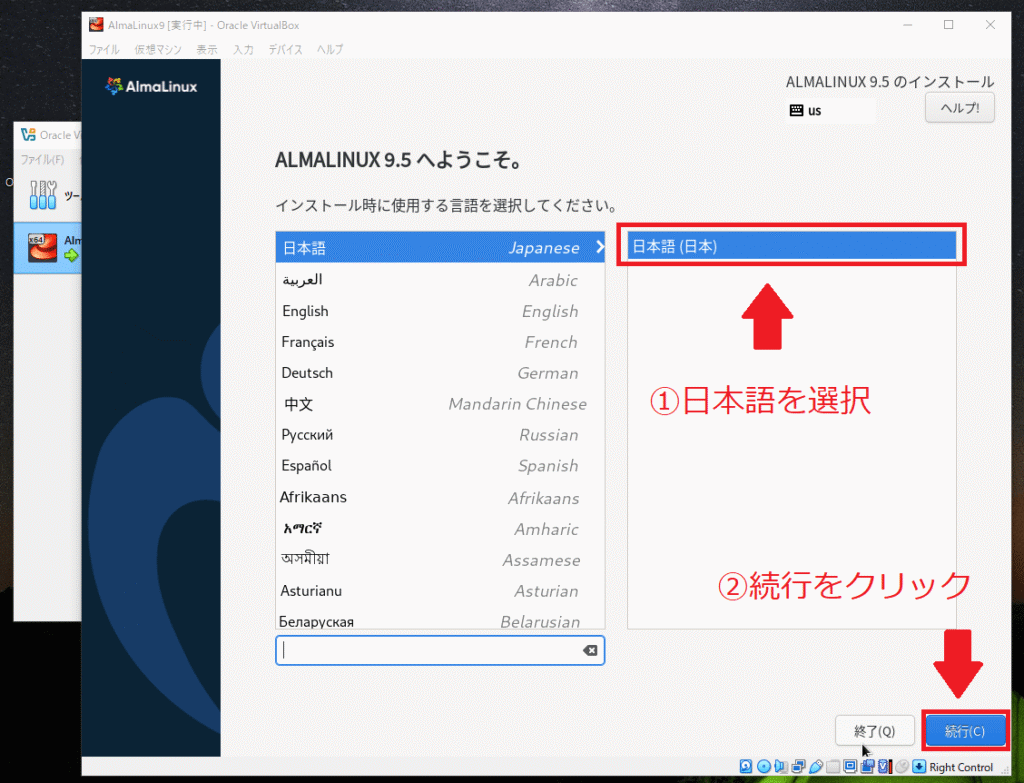
Task: Open the ヘルプ menu
Action: pos(330,50)
